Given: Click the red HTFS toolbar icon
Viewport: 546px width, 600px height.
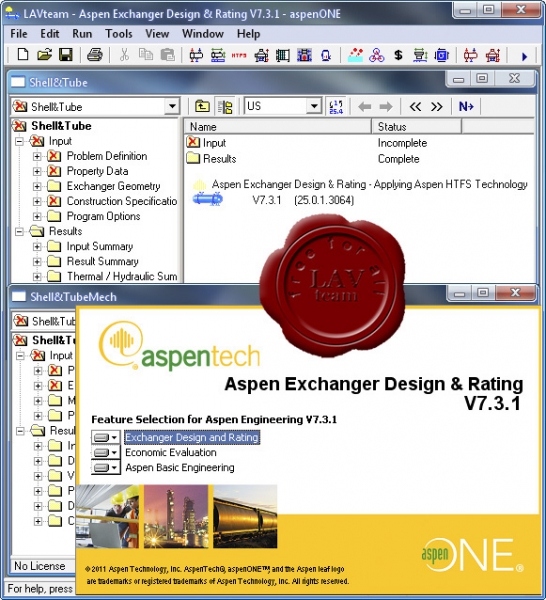Looking at the screenshot, I should click(x=239, y=55).
